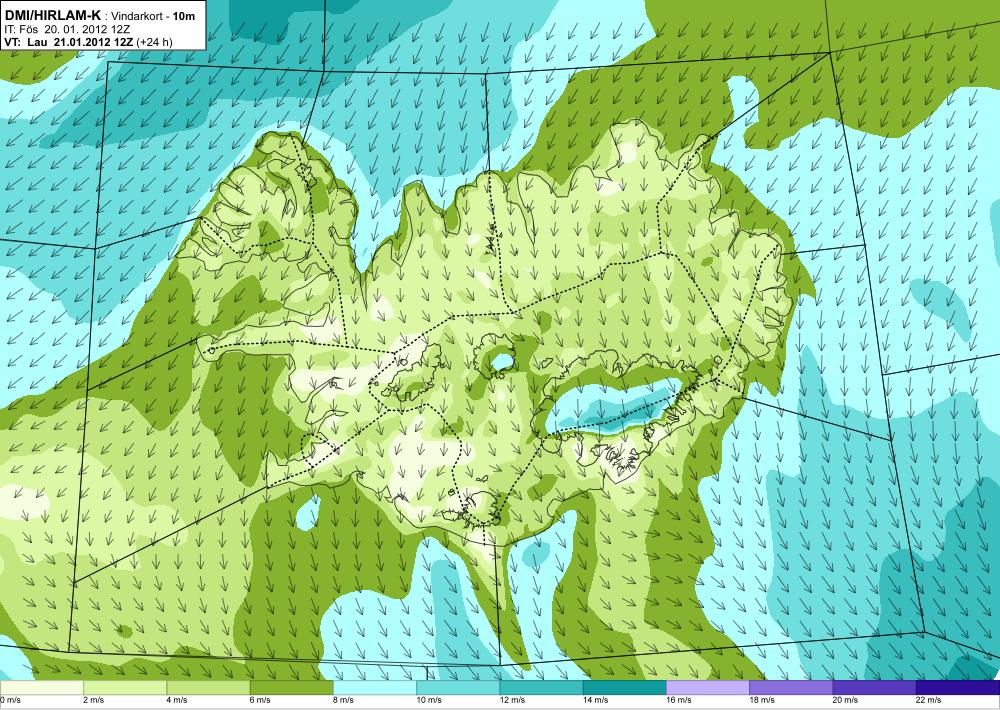Click the '2 m/s' legend label

[94, 700]
